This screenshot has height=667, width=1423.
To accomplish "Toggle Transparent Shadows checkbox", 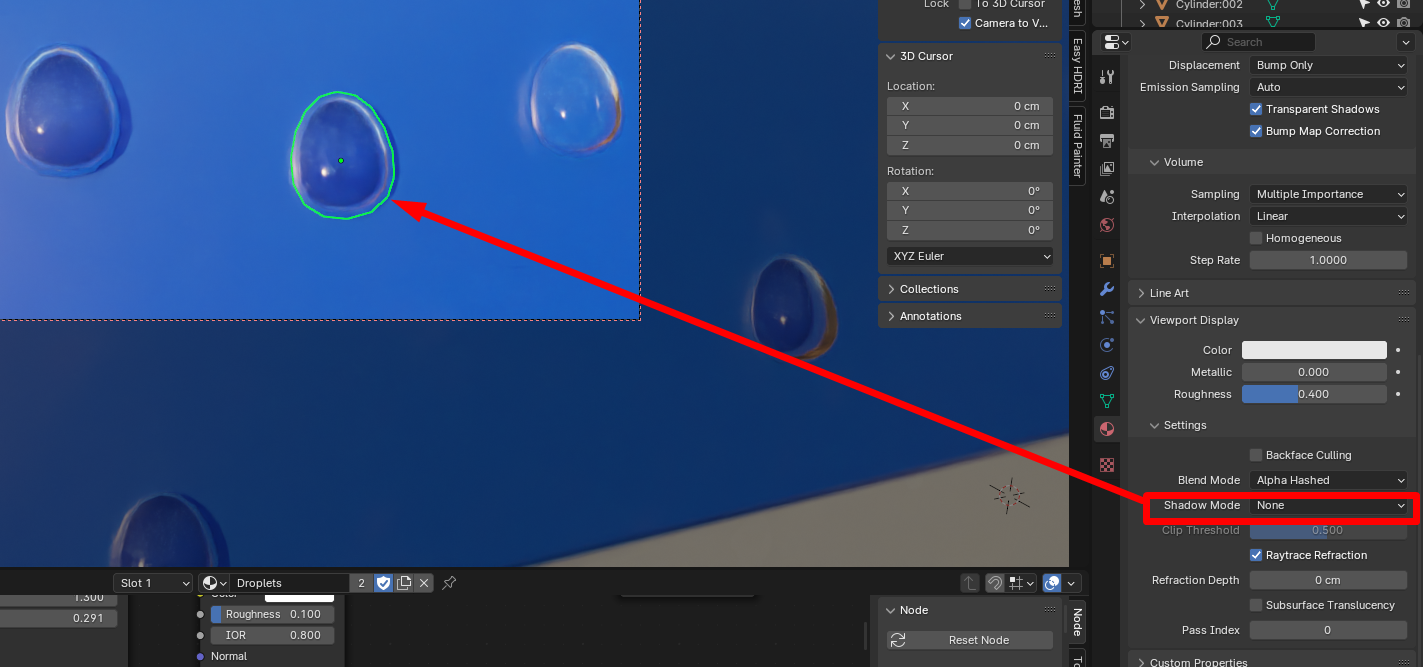I will click(1256, 109).
